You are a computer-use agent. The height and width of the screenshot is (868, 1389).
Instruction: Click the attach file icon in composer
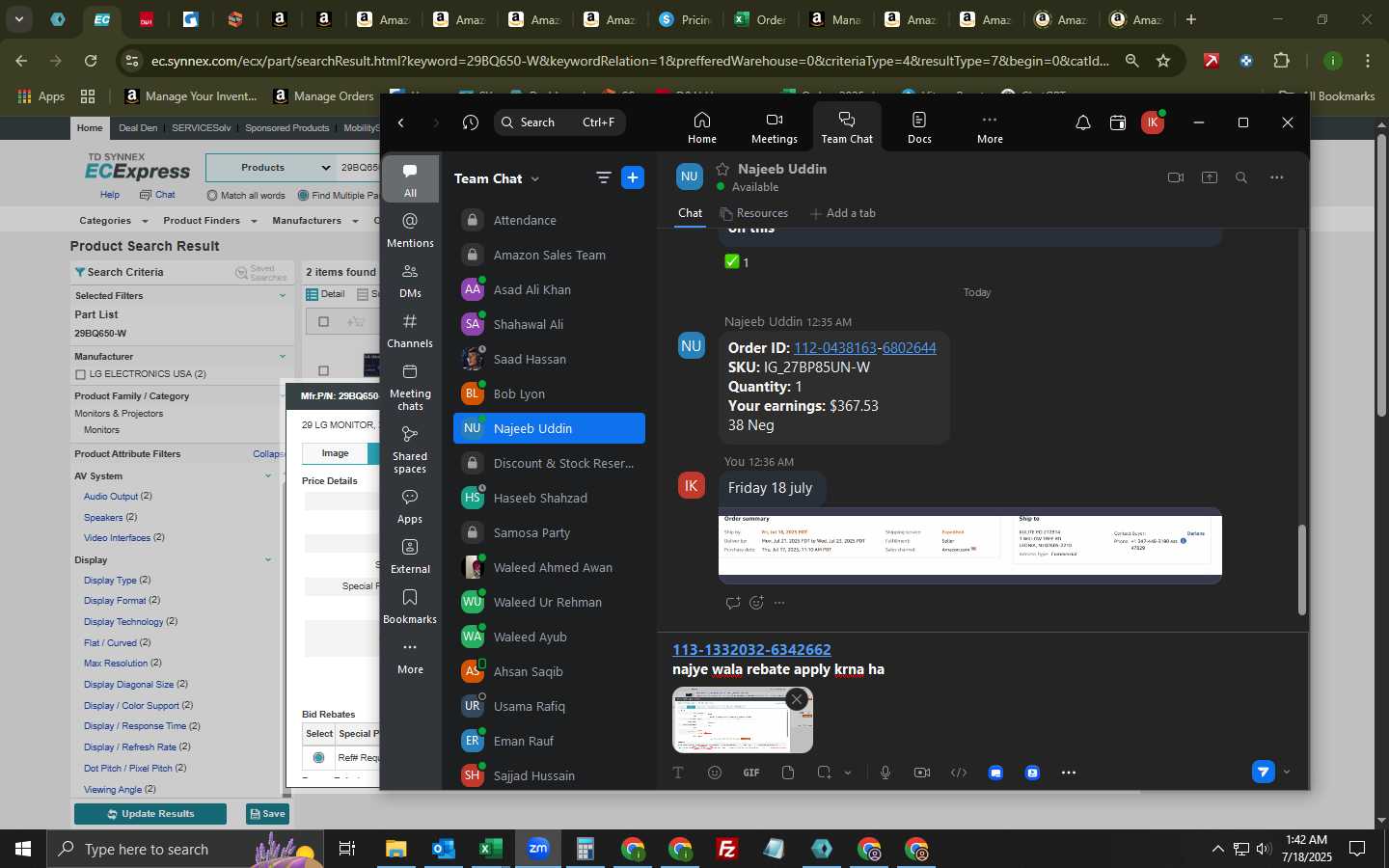click(x=787, y=773)
